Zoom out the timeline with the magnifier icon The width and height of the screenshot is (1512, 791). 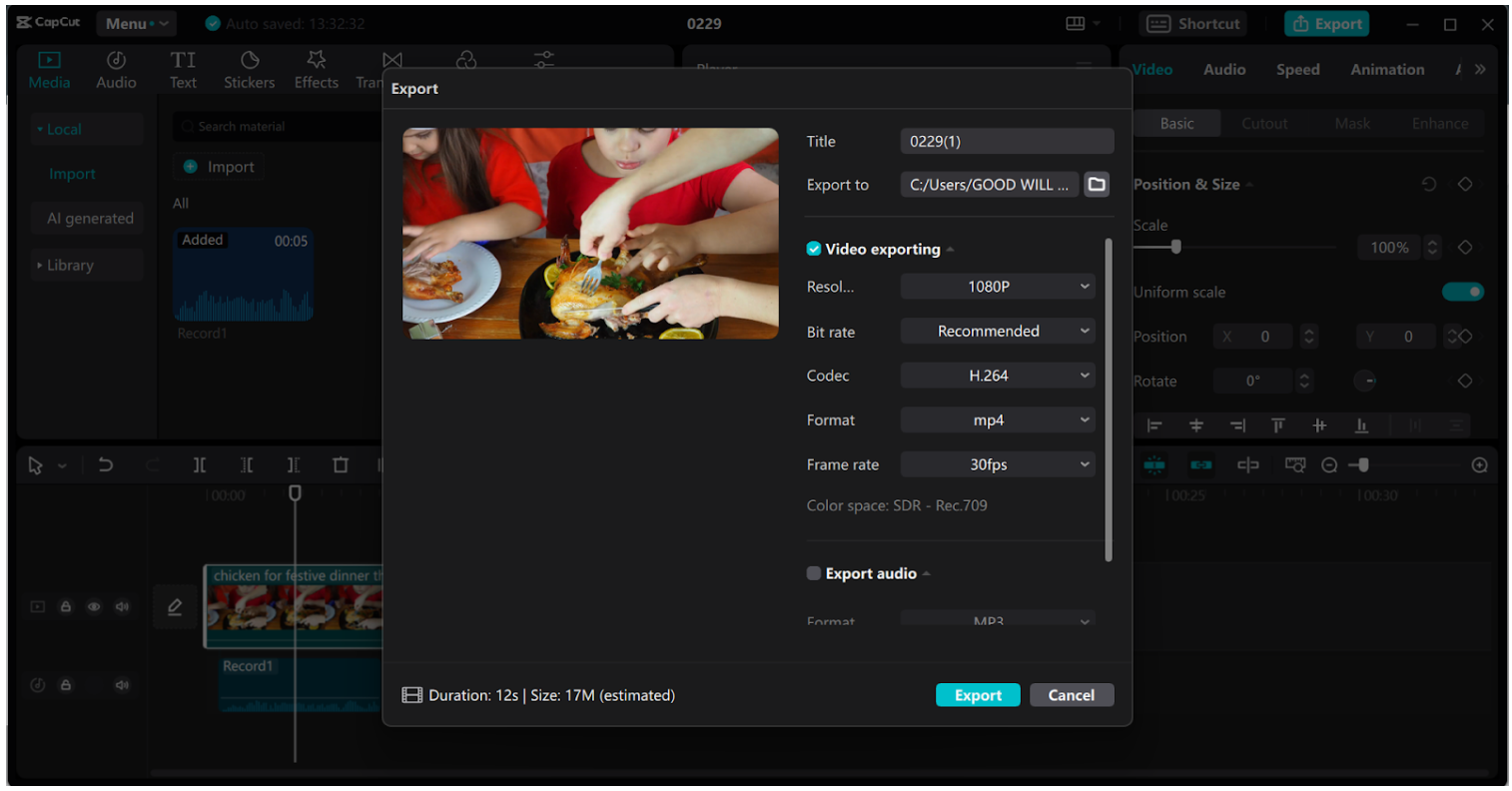pos(1328,464)
